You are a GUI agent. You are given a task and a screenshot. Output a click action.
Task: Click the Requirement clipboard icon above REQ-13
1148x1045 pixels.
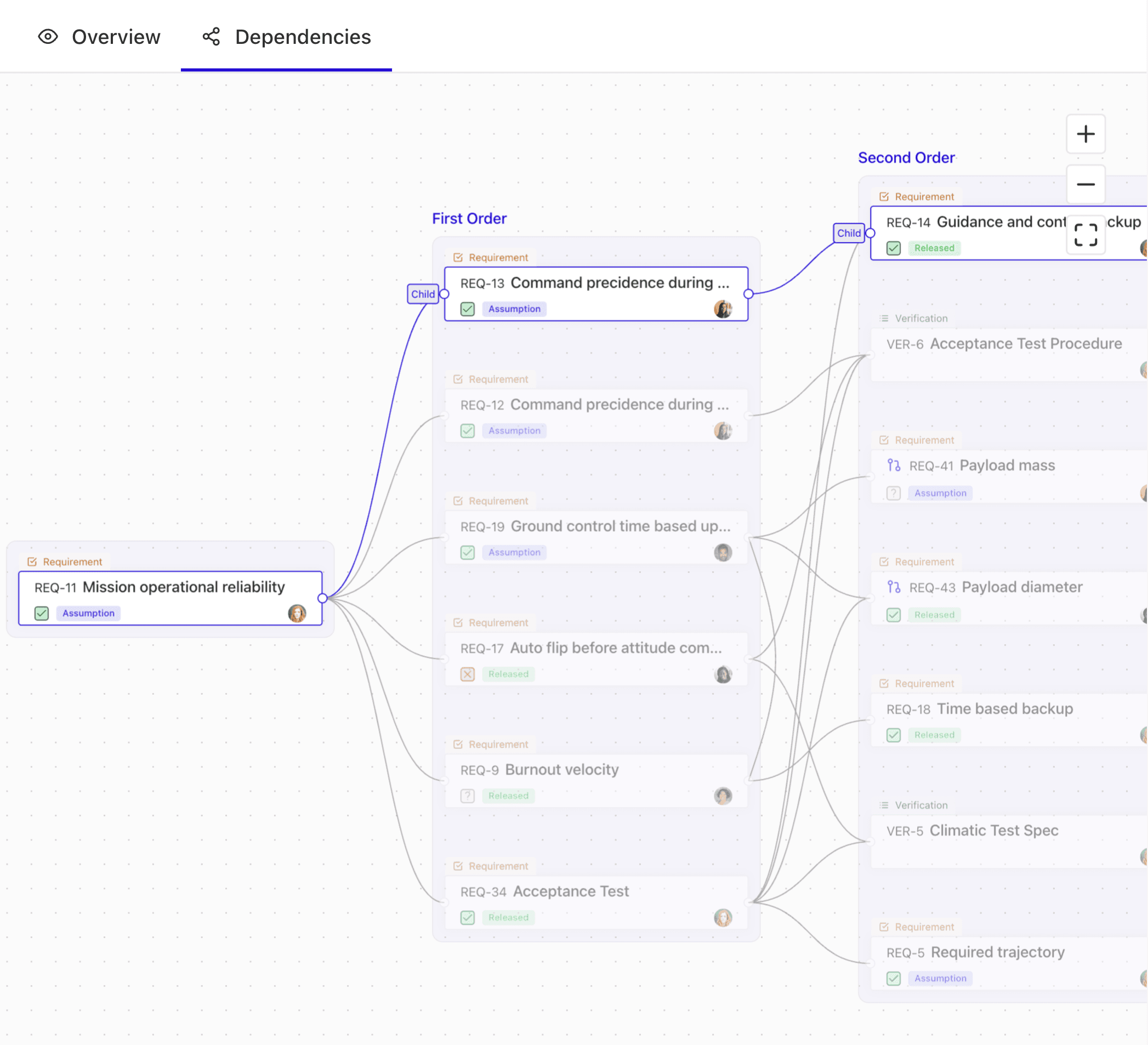(x=459, y=257)
